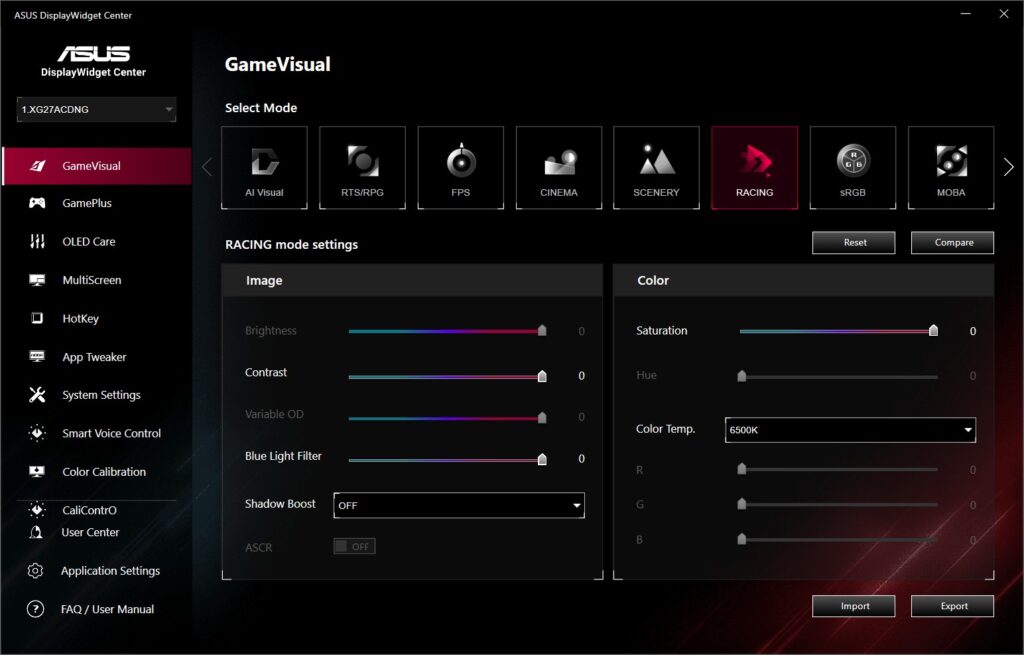The height and width of the screenshot is (655, 1024).
Task: Open FAQ / User Manual link
Action: coord(108,609)
